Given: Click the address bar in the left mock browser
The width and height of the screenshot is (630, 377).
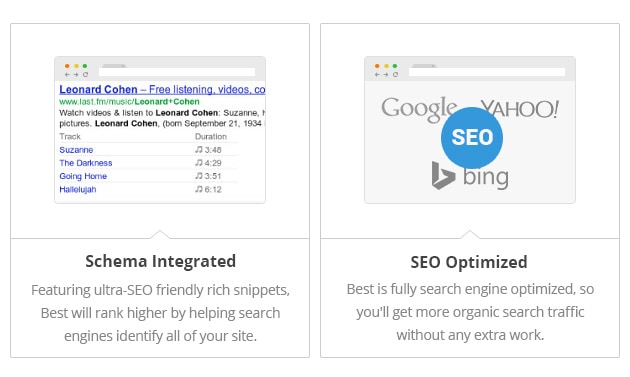Looking at the screenshot, I should (177, 72).
